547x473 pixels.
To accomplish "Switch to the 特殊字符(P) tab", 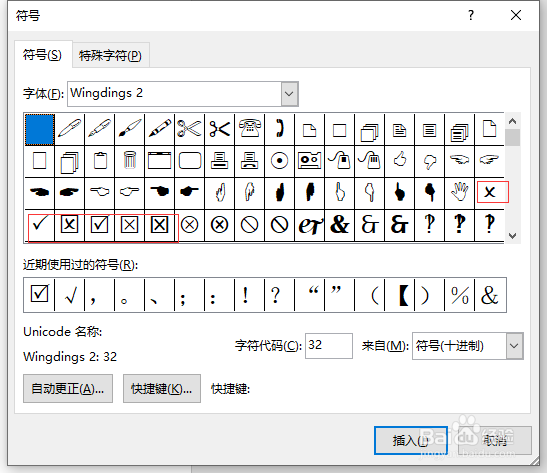I will click(x=110, y=55).
